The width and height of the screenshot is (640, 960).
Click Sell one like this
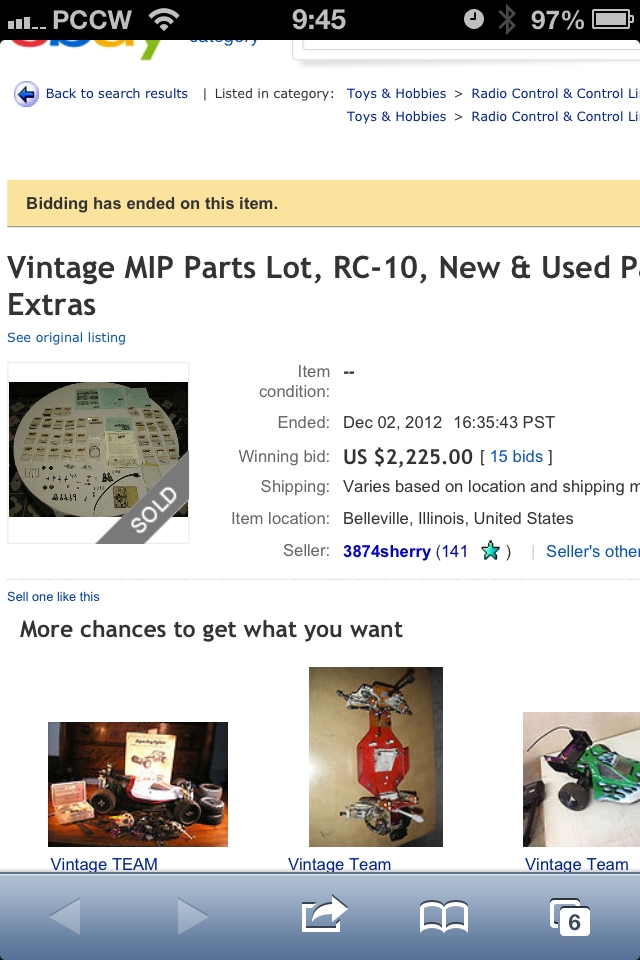pos(53,597)
